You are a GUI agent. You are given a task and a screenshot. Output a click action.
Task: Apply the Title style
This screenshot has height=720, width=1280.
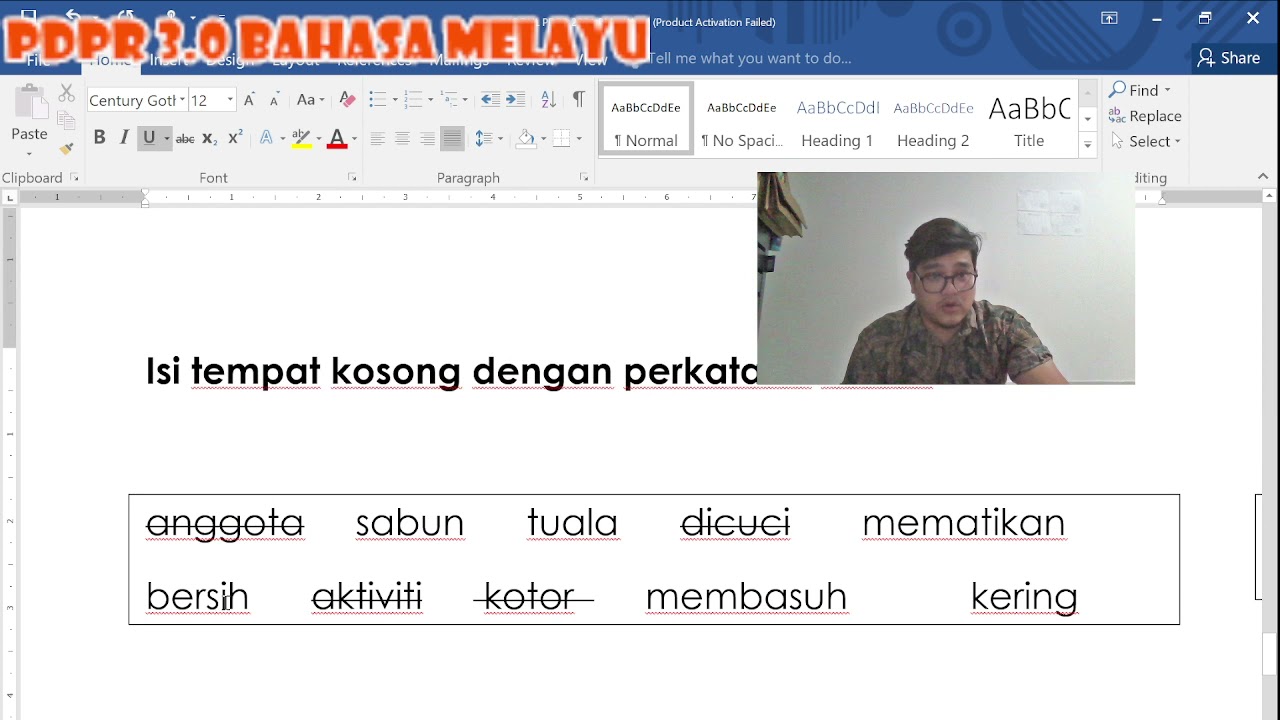pyautogui.click(x=1029, y=119)
